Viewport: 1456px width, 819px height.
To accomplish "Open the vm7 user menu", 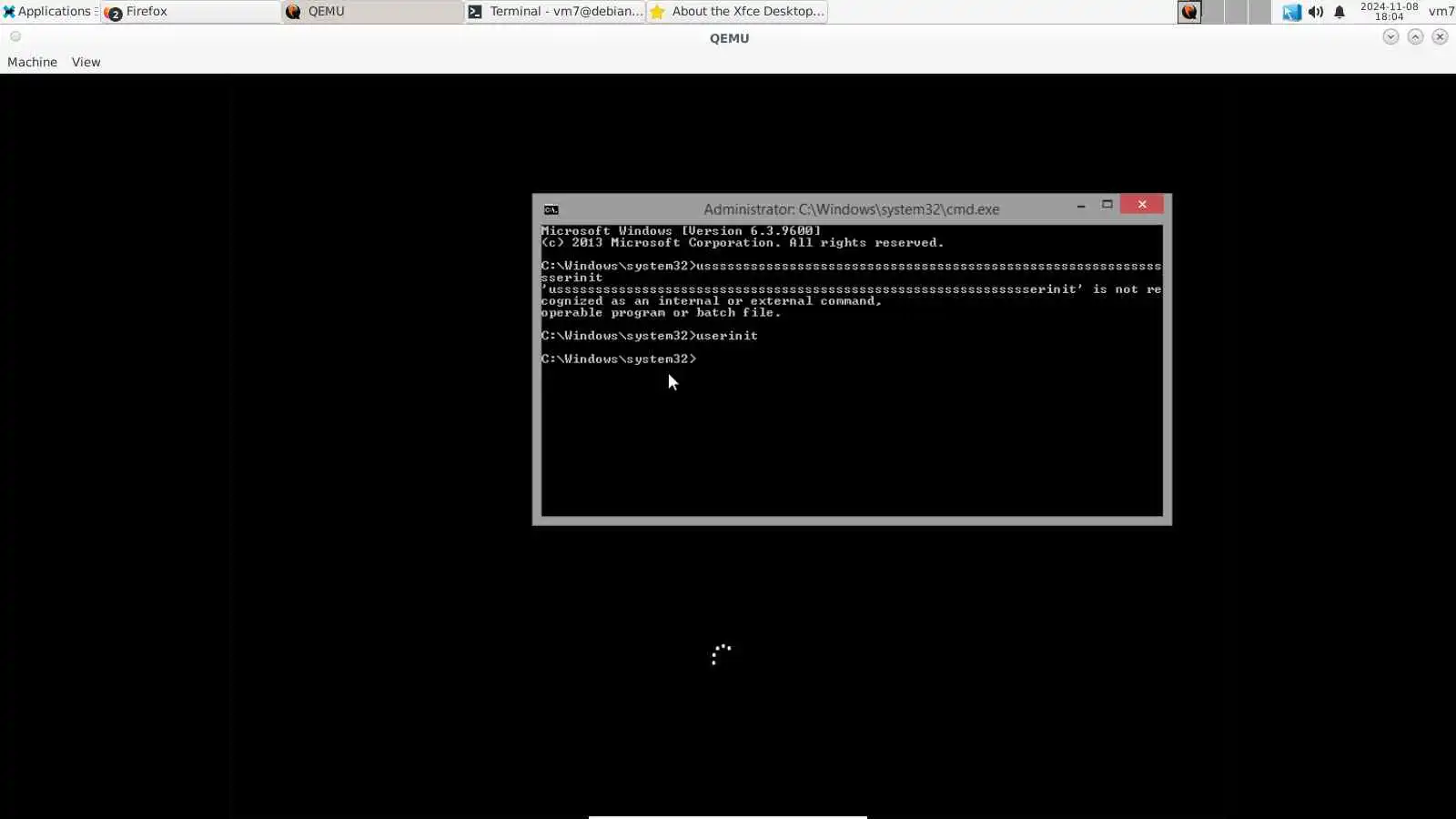I will point(1441,11).
